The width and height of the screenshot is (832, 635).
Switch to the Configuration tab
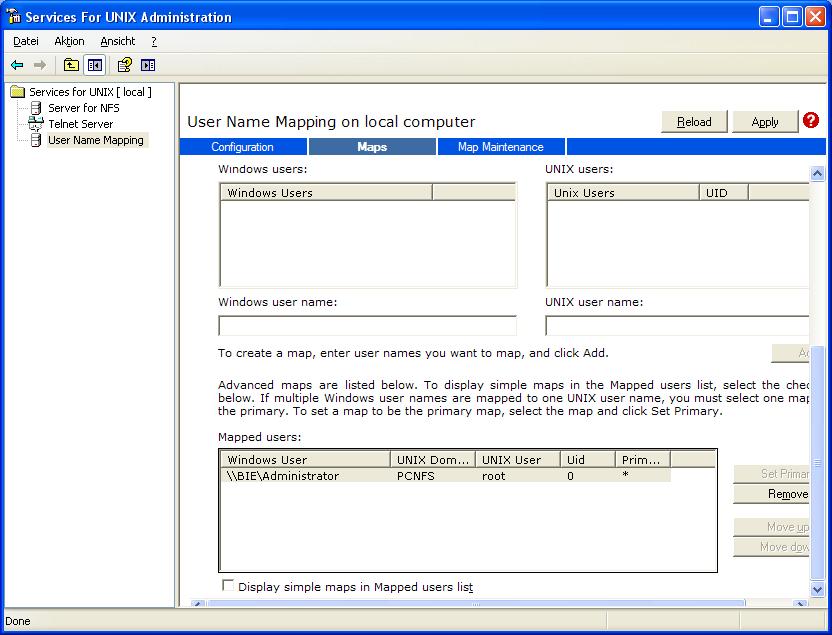tap(242, 147)
